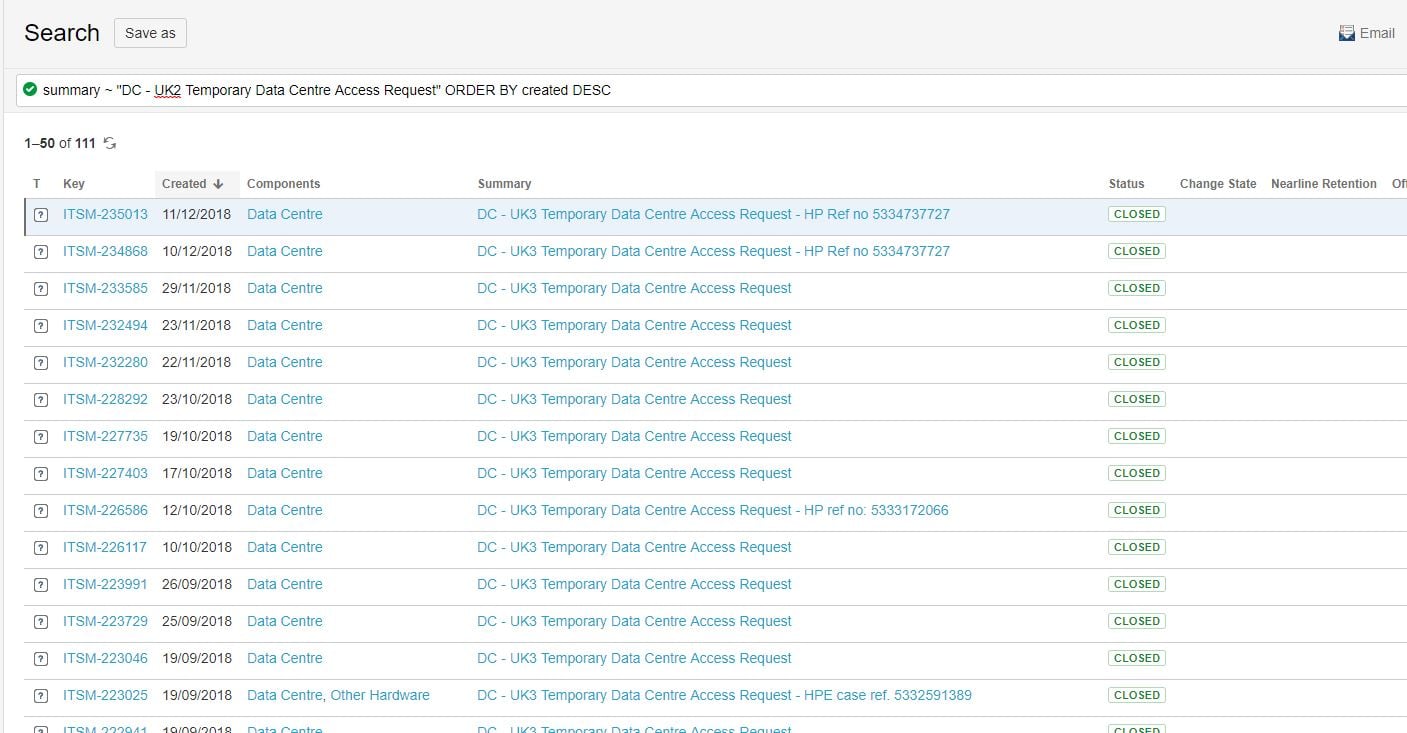
Task: Click issue type icon for ITSM-233585
Action: click(41, 289)
